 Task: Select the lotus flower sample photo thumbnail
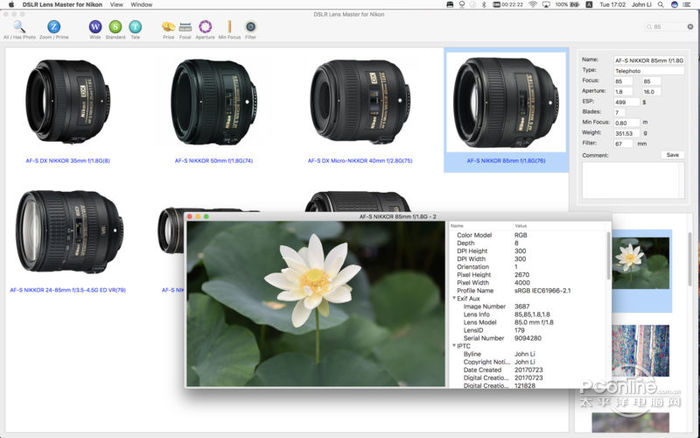641,263
